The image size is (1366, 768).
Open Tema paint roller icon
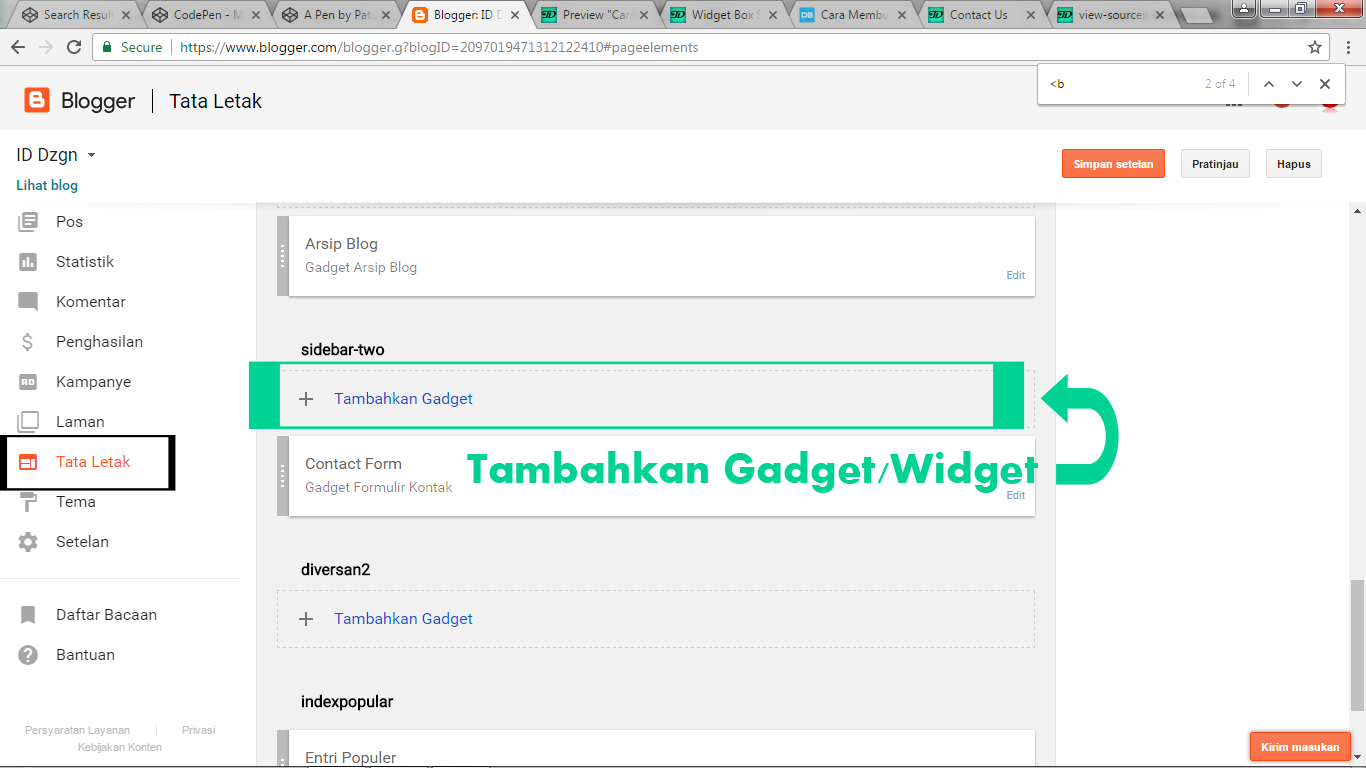tap(28, 501)
